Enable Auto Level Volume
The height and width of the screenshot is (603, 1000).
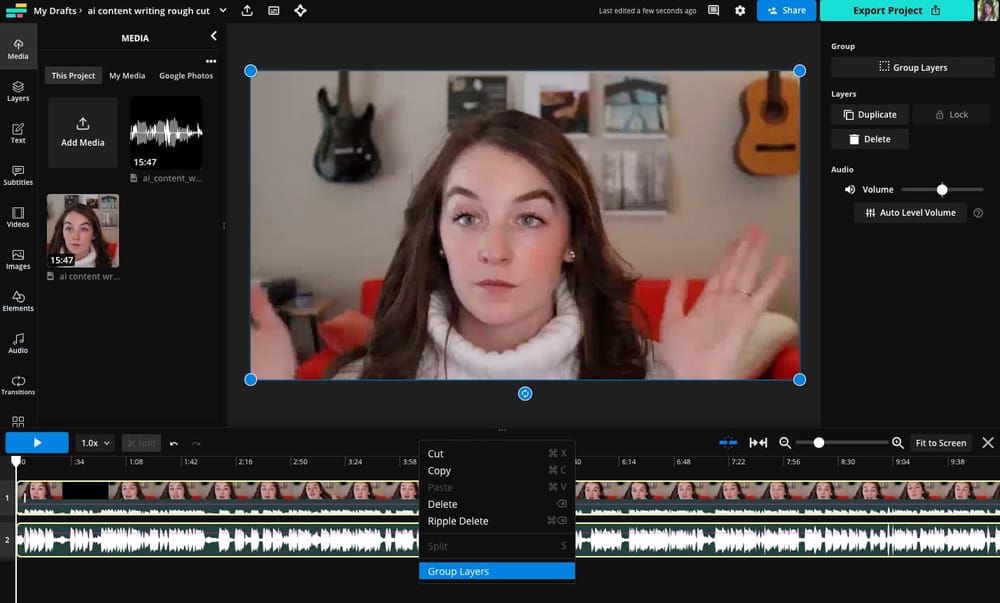tap(910, 212)
